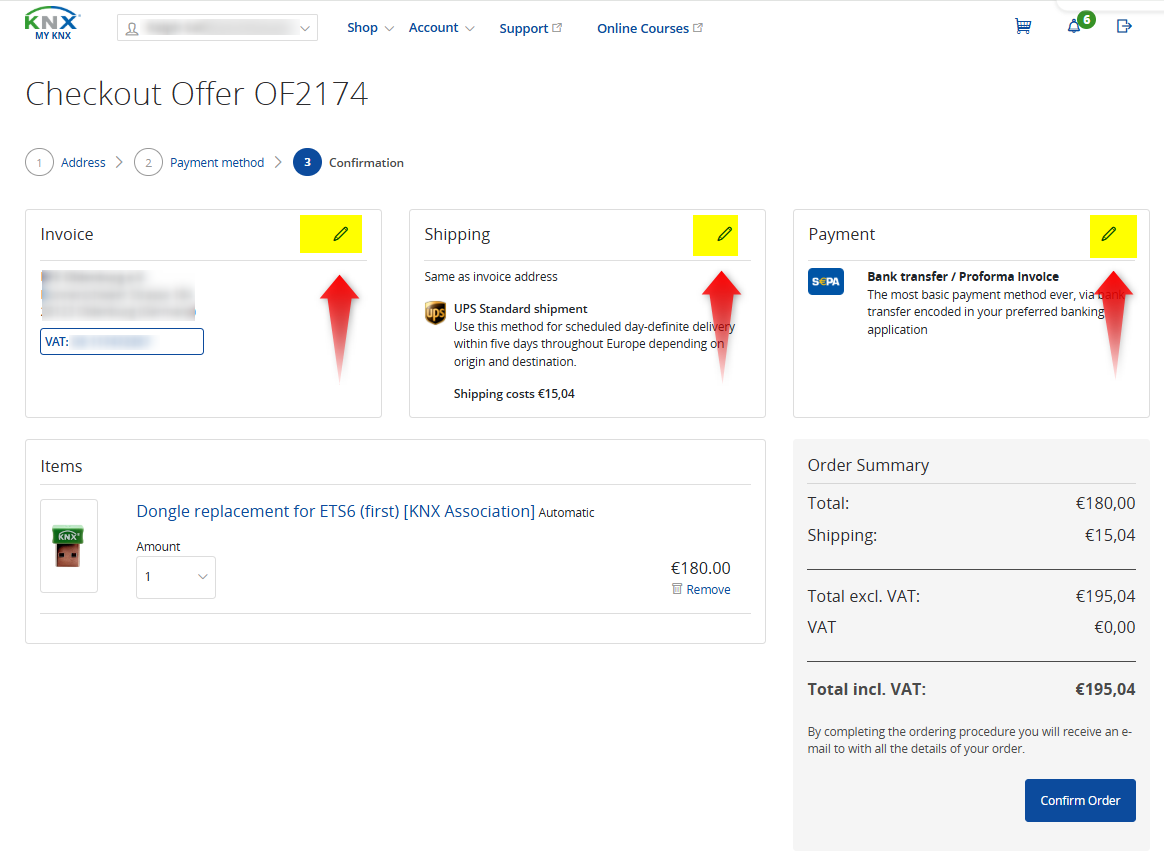Screen dimensions: 1164x865
Task: Remove the dongle item from order
Action: tap(708, 590)
